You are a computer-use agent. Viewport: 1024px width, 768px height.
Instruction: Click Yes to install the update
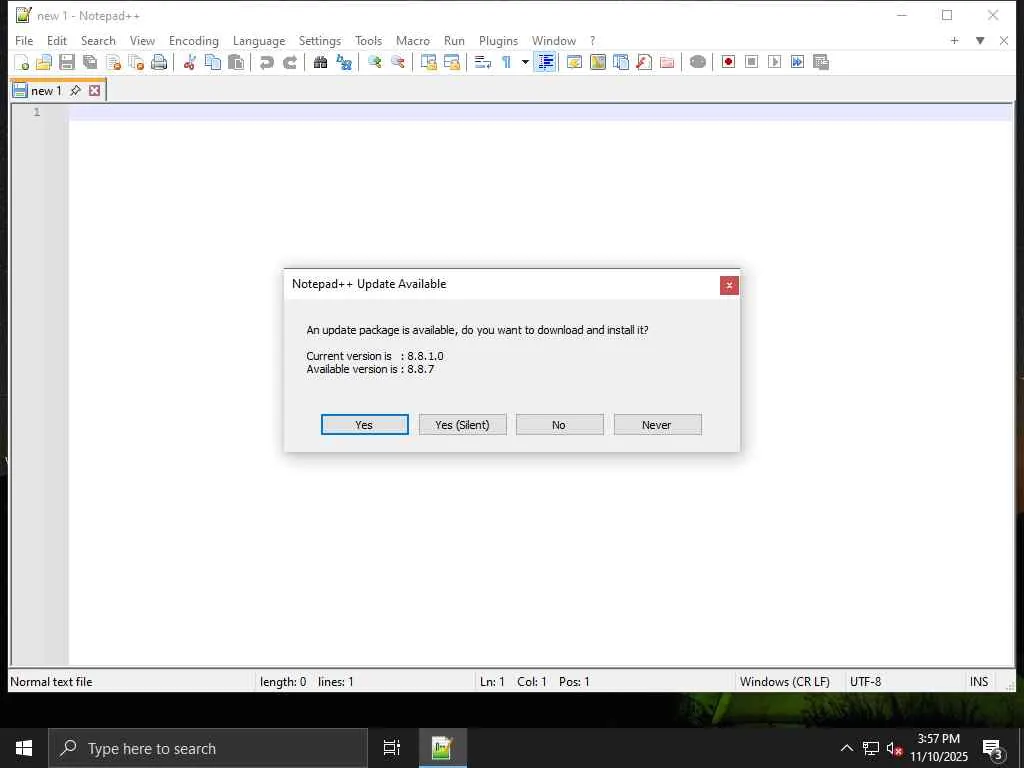[364, 424]
